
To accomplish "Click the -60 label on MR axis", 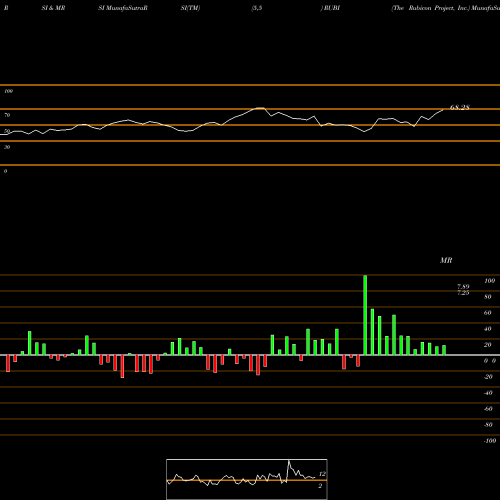I will pos(488,409).
